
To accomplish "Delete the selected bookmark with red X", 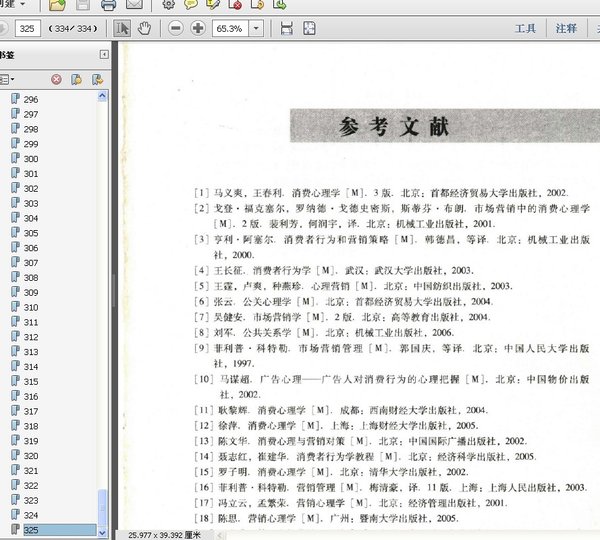I will [x=56, y=79].
